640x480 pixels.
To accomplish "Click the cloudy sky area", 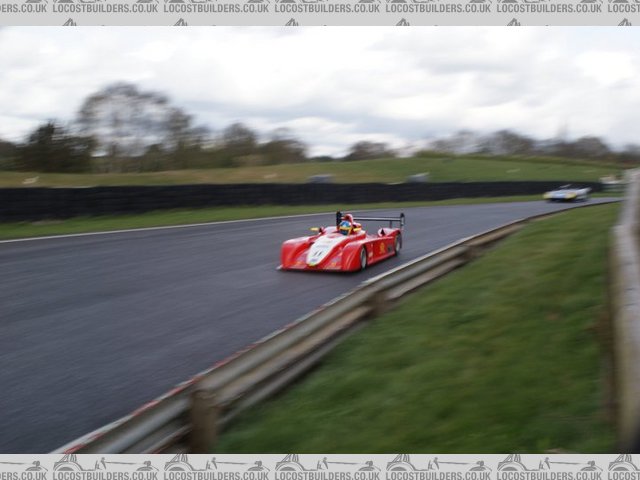I will click(x=350, y=70).
